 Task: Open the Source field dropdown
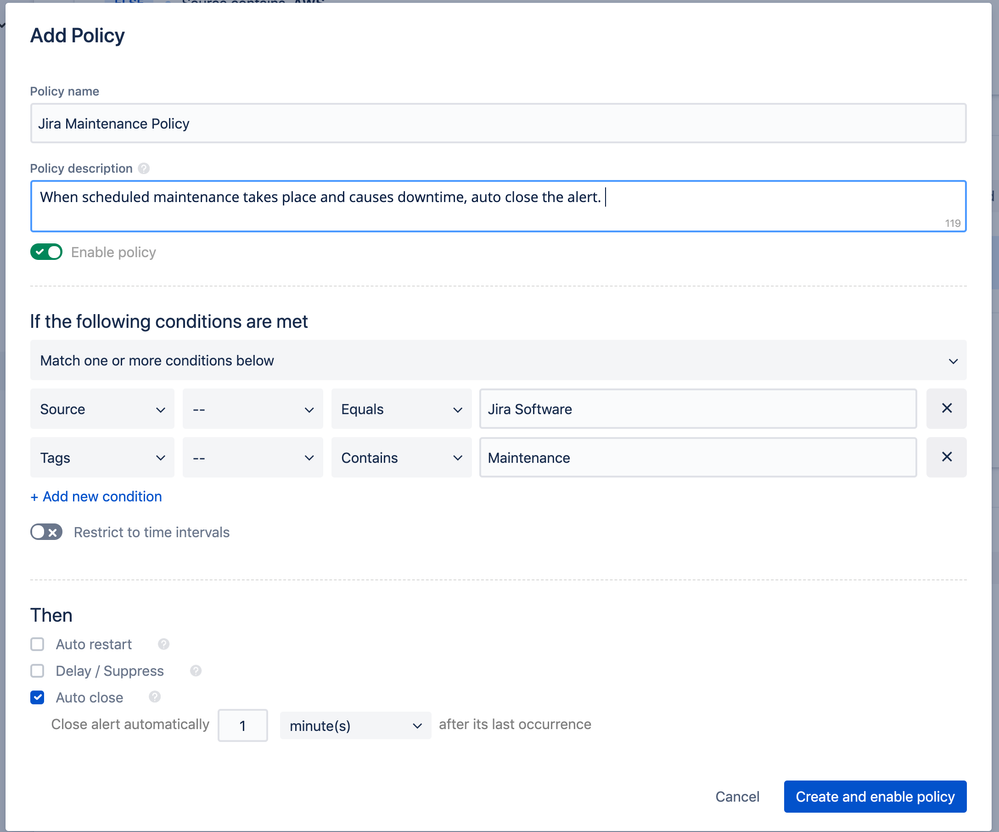pyautogui.click(x=102, y=409)
